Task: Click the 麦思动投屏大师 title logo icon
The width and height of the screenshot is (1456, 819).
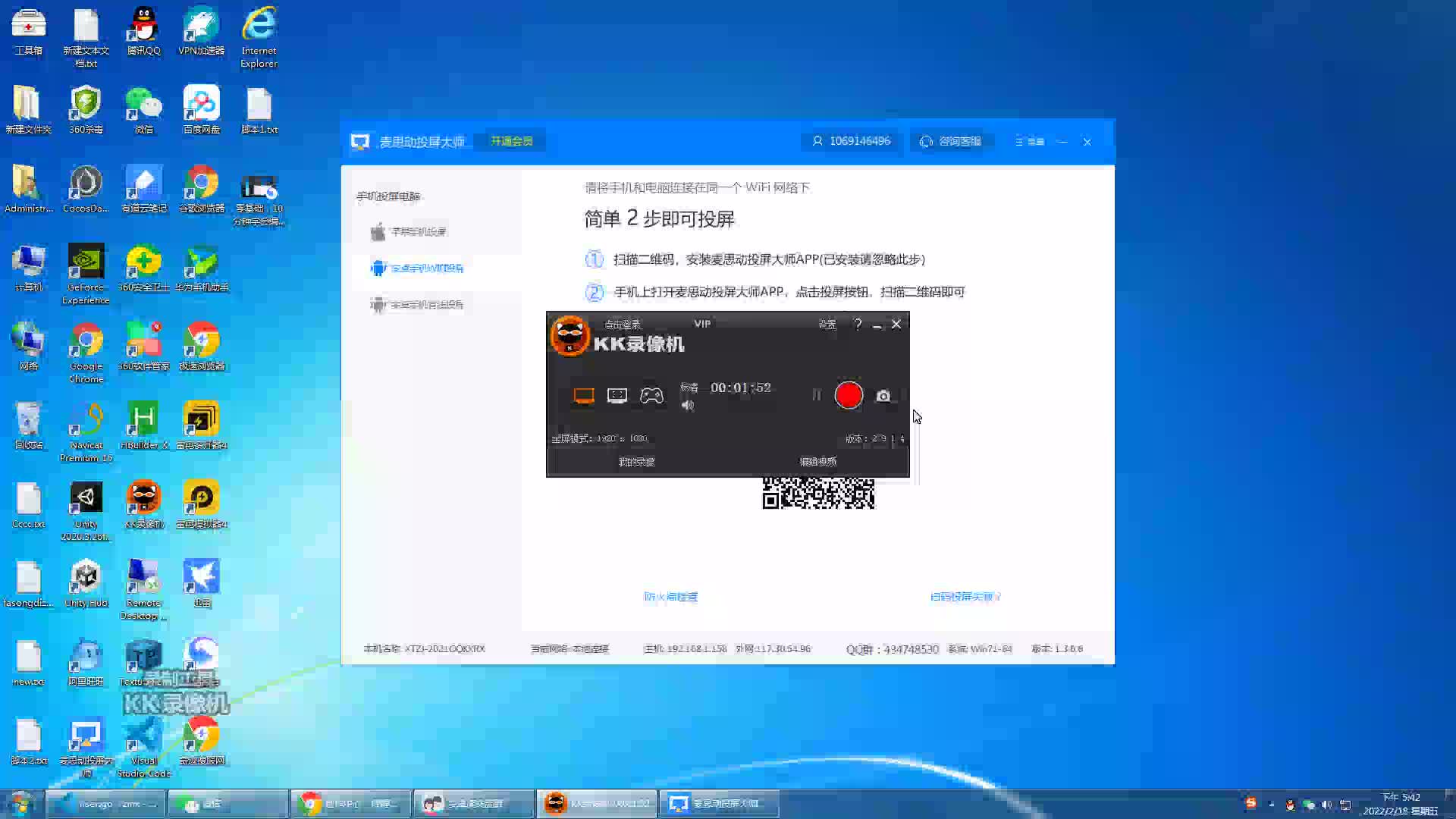Action: pyautogui.click(x=360, y=142)
